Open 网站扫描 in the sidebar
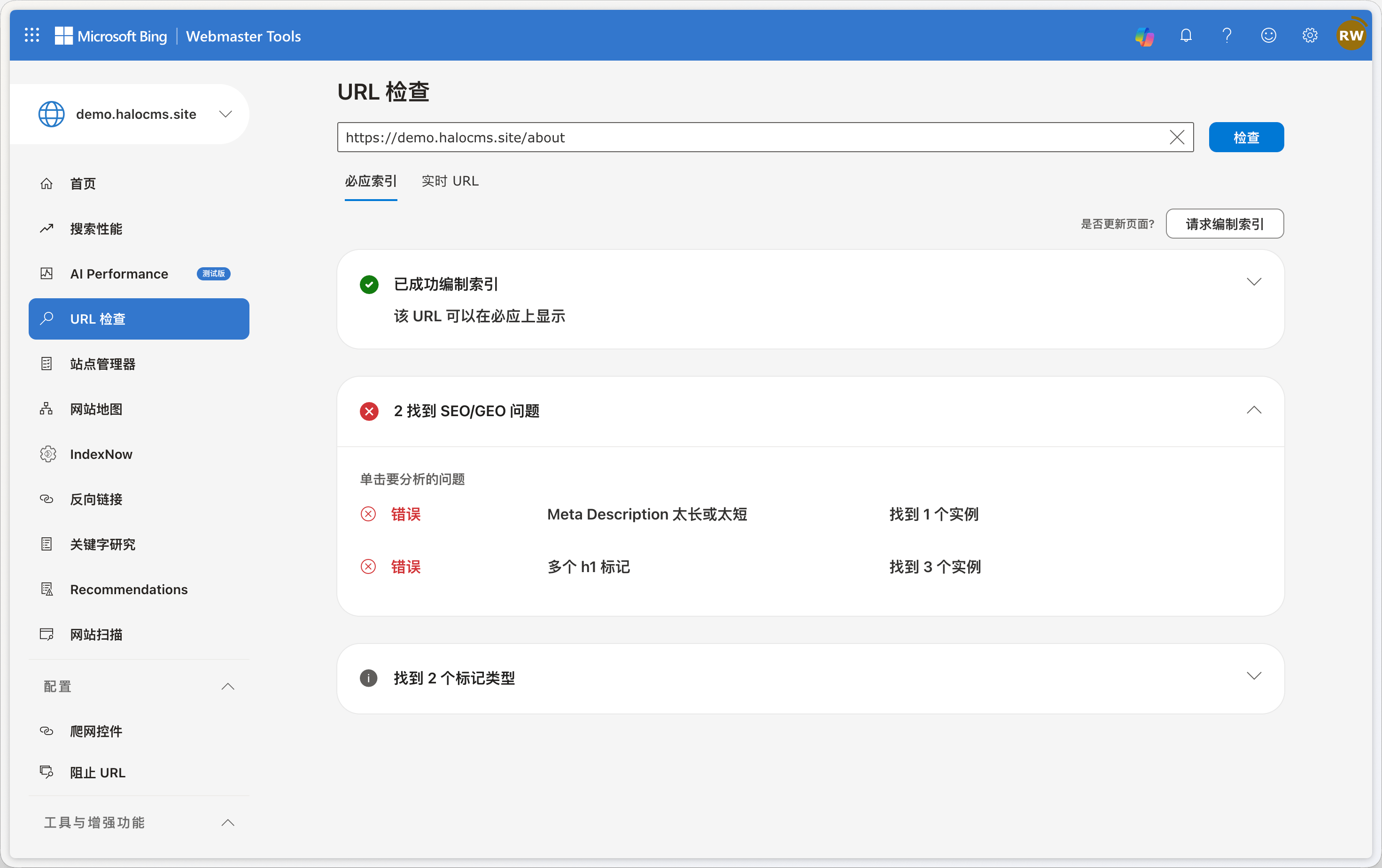This screenshot has height=868, width=1382. (x=139, y=634)
